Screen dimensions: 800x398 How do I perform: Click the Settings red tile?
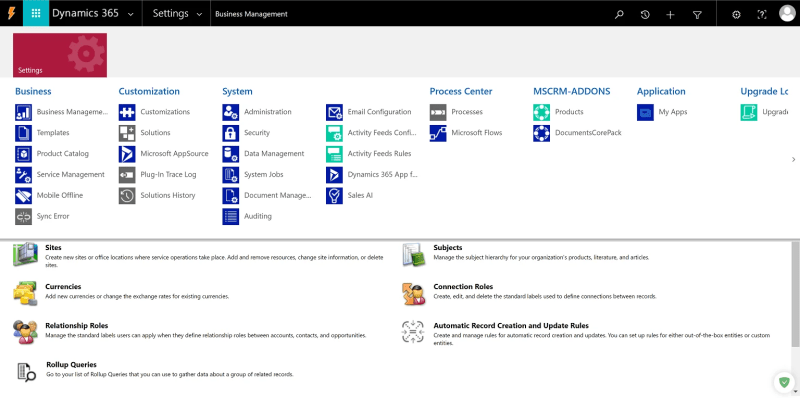(60, 55)
